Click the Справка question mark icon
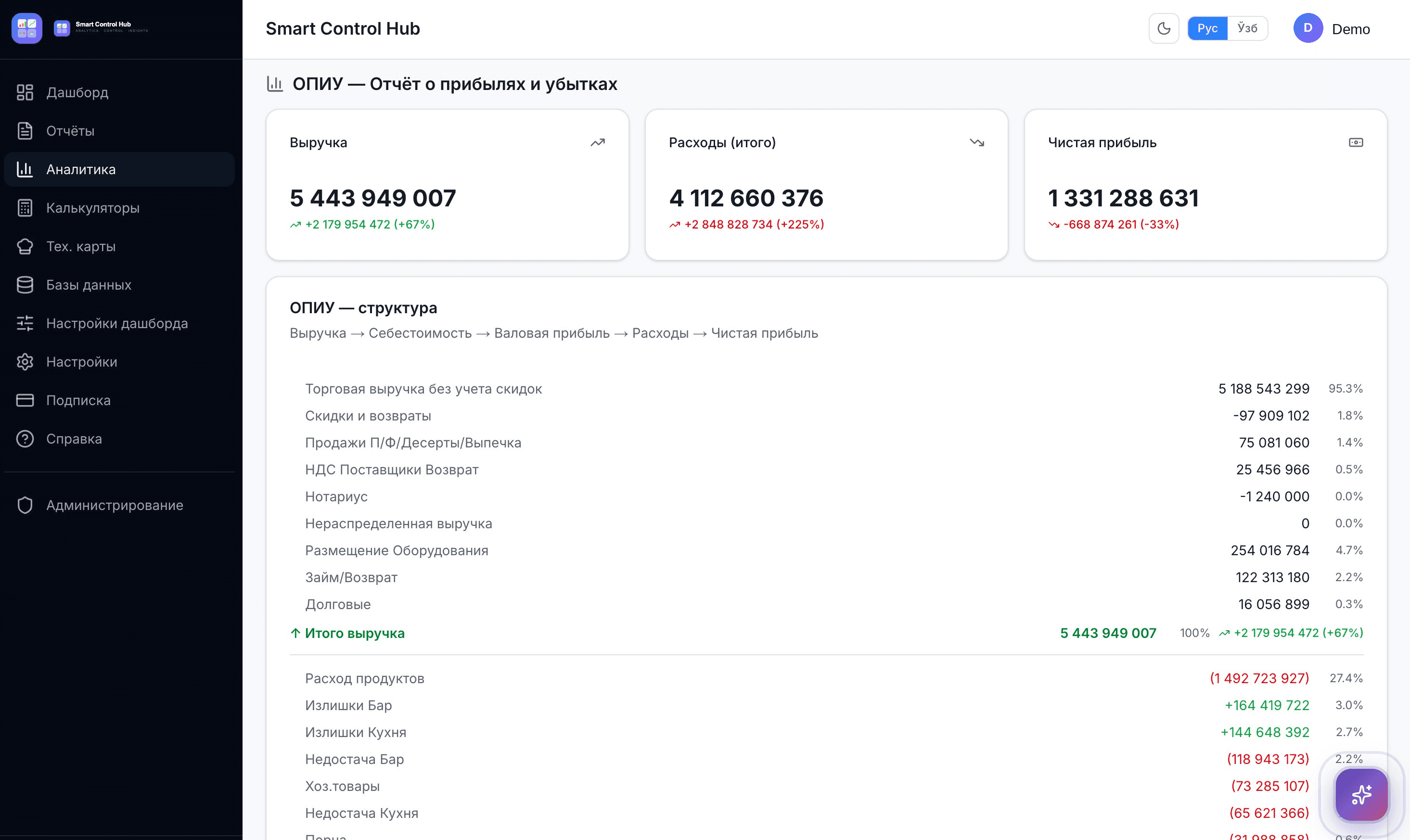The image size is (1410, 840). pyautogui.click(x=25, y=439)
